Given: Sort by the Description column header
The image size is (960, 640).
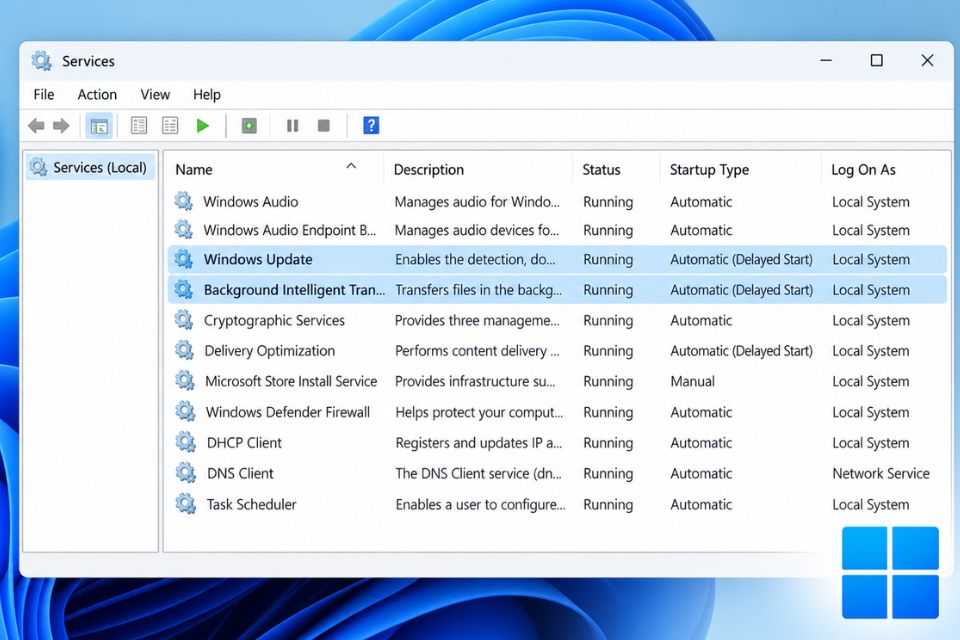Looking at the screenshot, I should (x=429, y=170).
